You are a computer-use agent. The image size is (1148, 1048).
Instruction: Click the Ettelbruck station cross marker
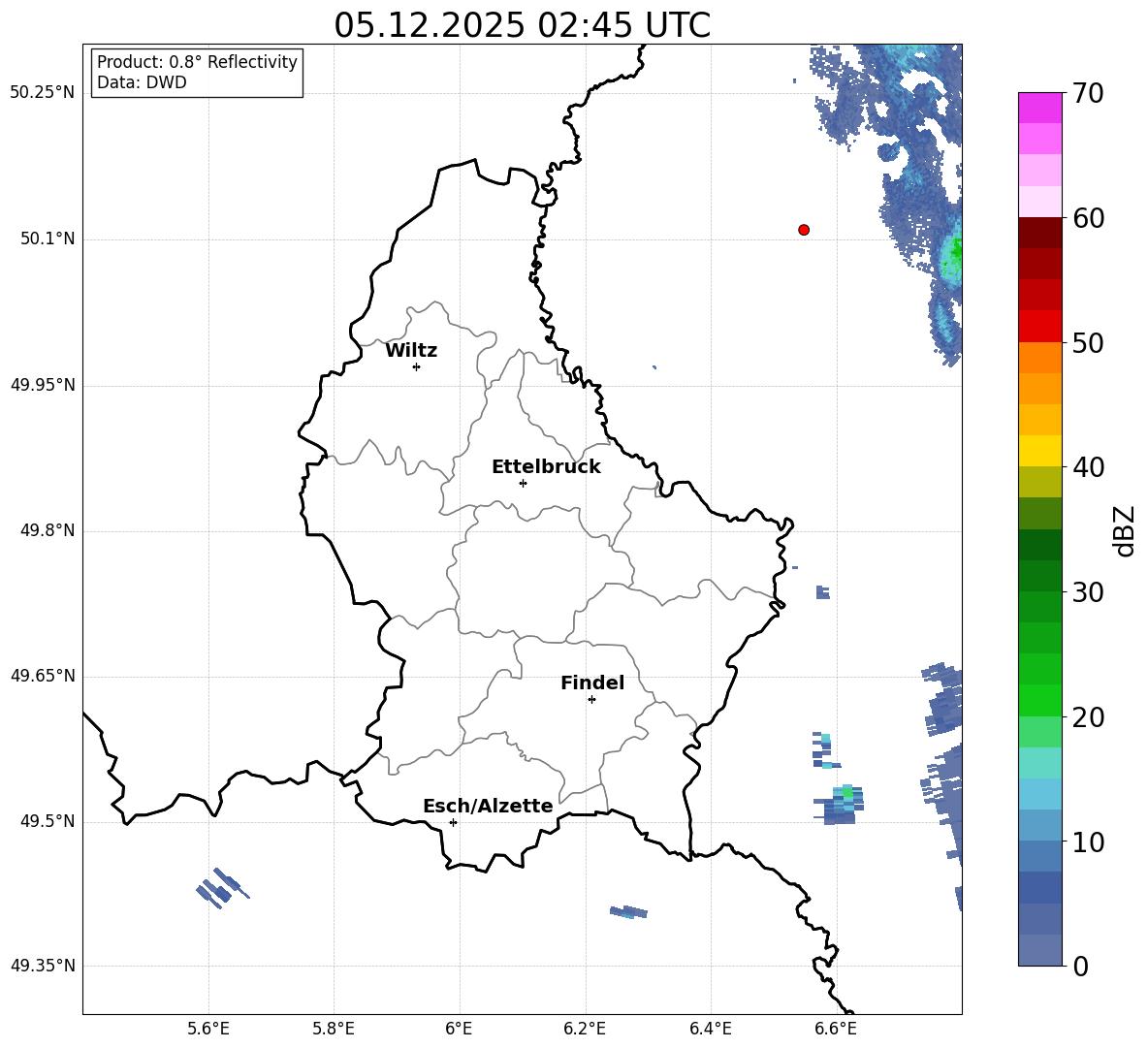523,483
